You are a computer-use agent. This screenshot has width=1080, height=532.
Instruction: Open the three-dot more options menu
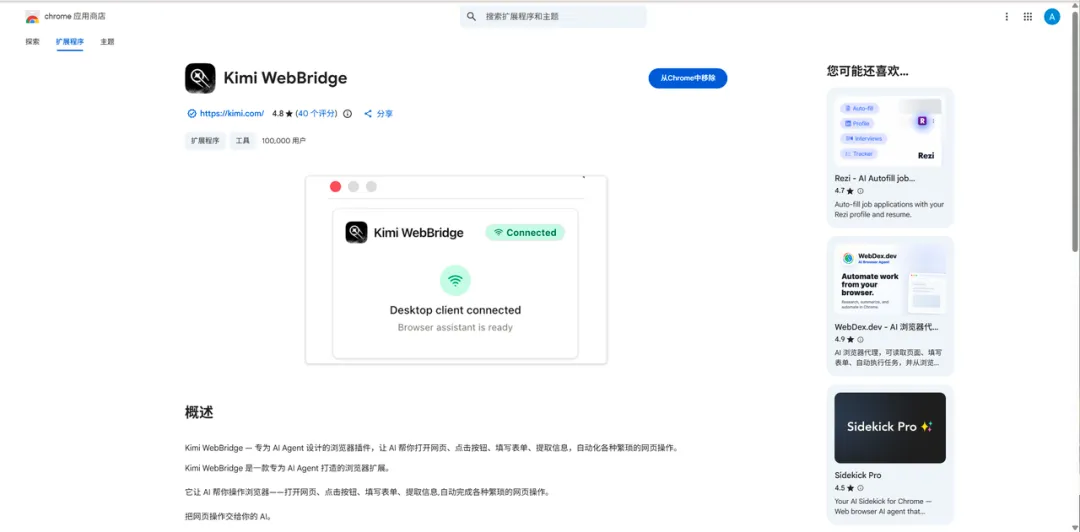(x=1006, y=17)
